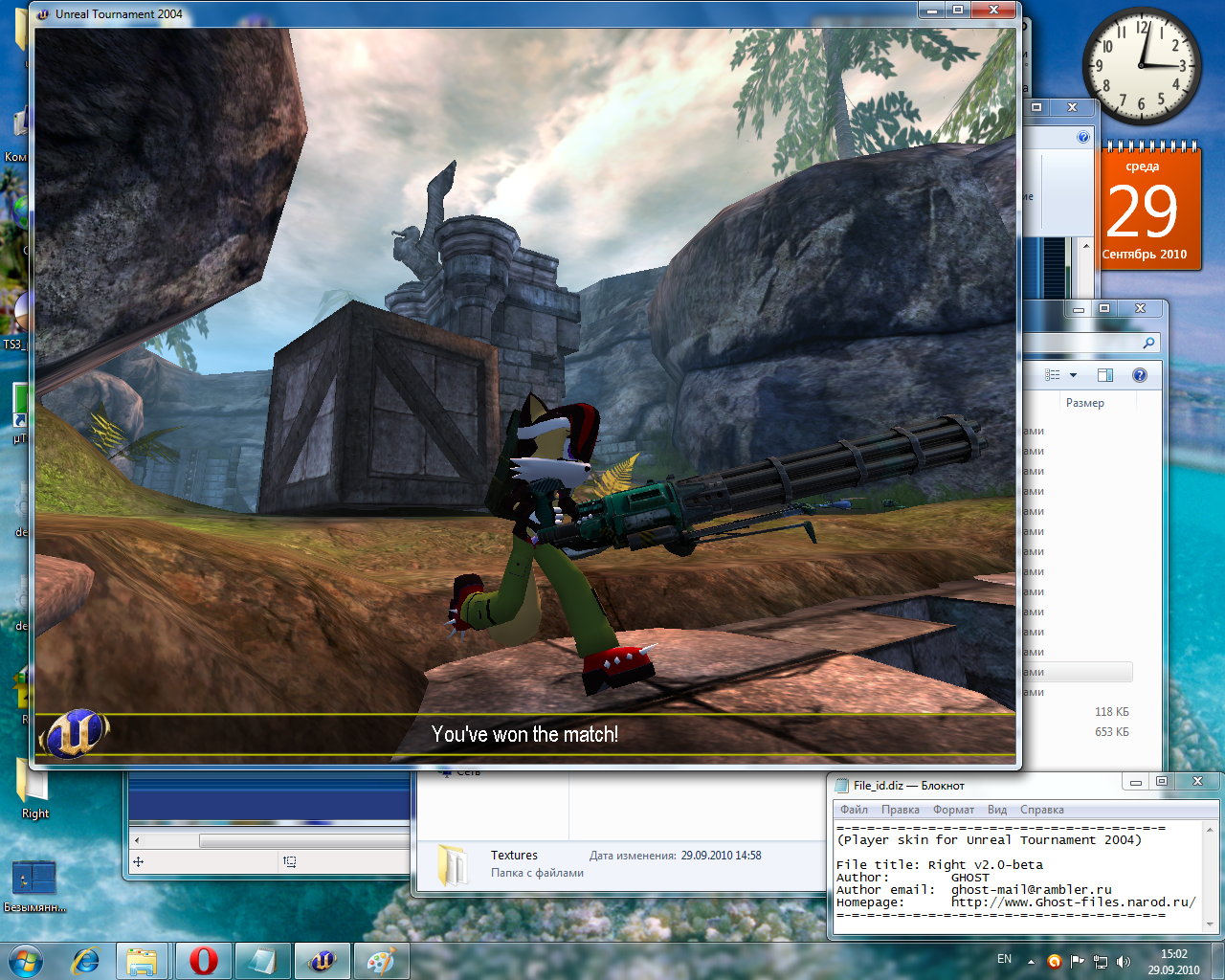Click the Размер column header
The image size is (1225, 980).
click(x=1085, y=403)
